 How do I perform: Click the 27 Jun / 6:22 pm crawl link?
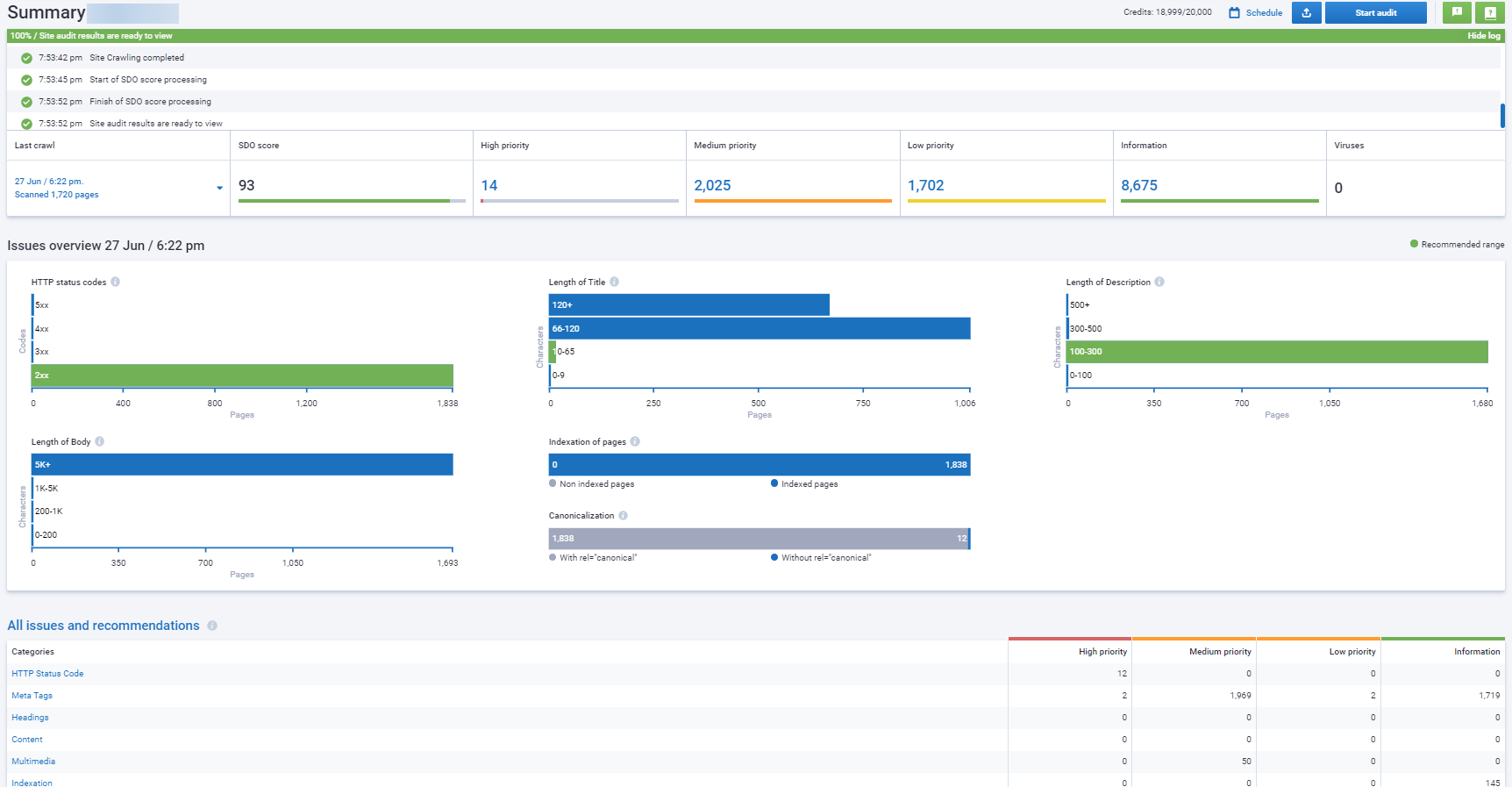[x=49, y=182]
